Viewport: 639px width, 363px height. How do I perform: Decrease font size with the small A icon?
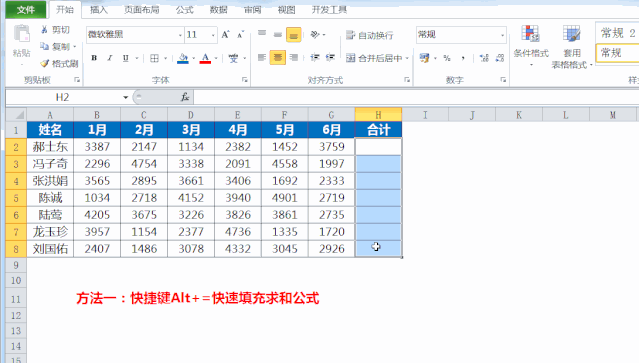240,35
